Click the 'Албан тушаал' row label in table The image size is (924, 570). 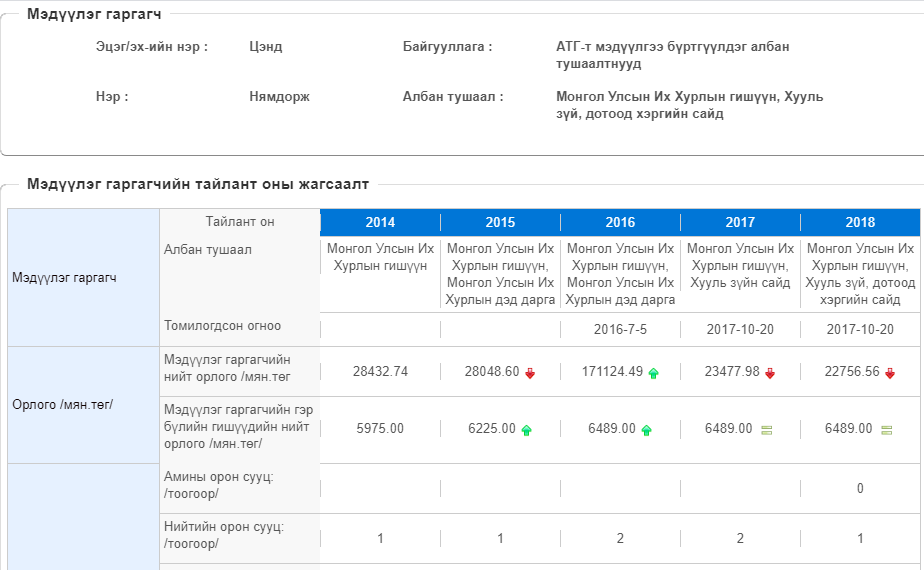click(208, 249)
